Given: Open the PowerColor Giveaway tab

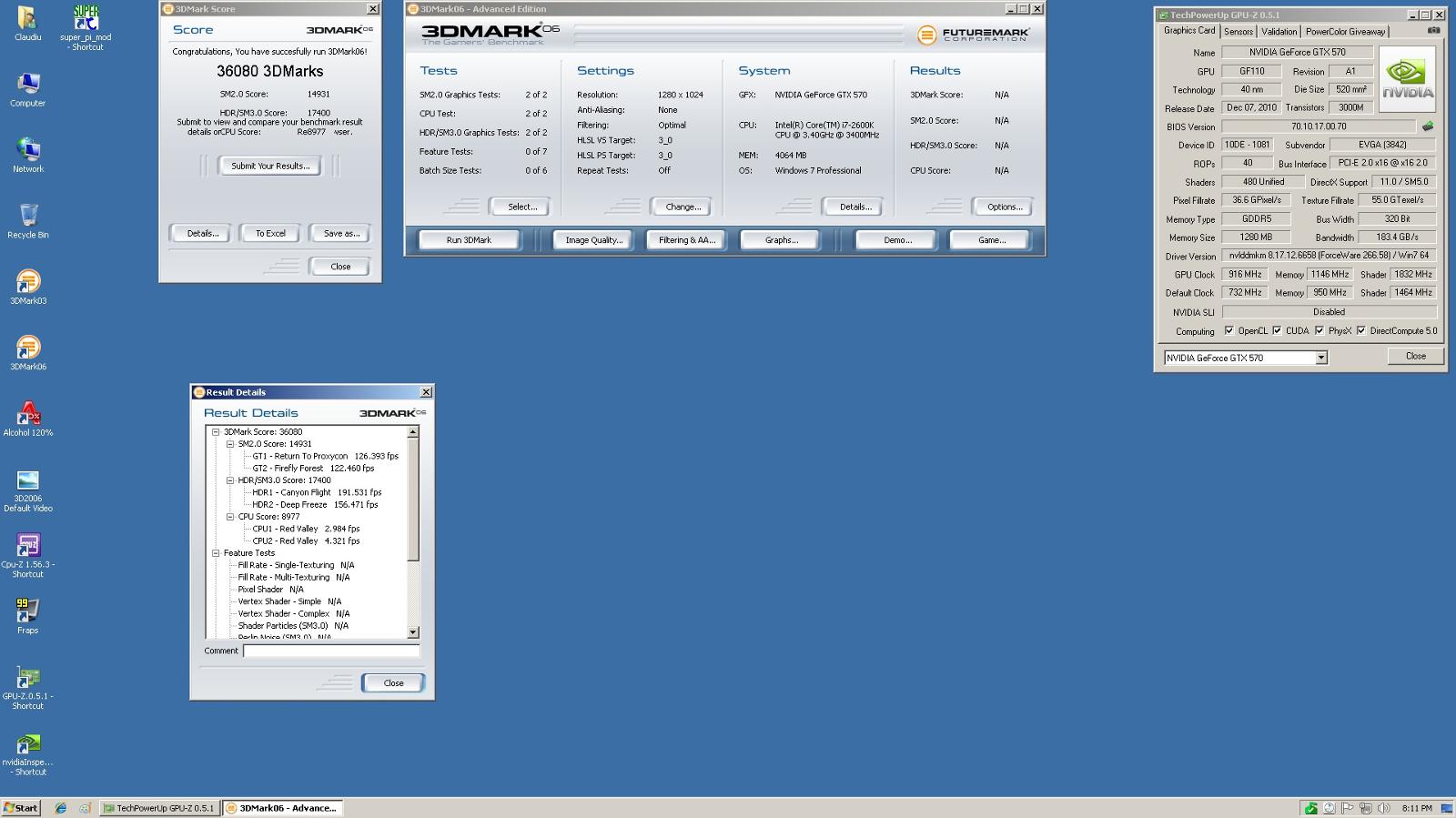Looking at the screenshot, I should coord(1345,31).
